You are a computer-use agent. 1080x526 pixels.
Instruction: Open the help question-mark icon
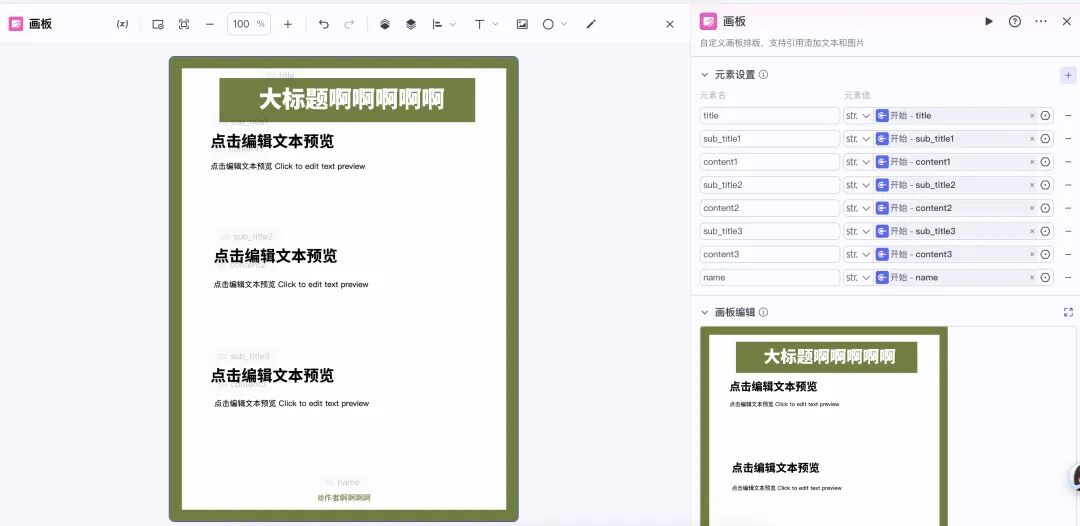(1015, 21)
